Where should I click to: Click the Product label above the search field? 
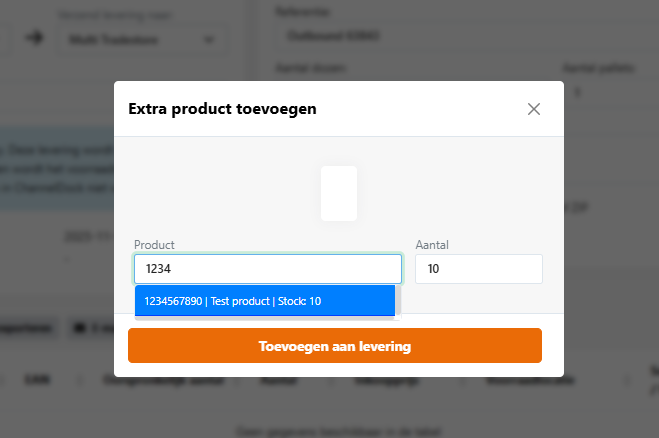point(154,244)
